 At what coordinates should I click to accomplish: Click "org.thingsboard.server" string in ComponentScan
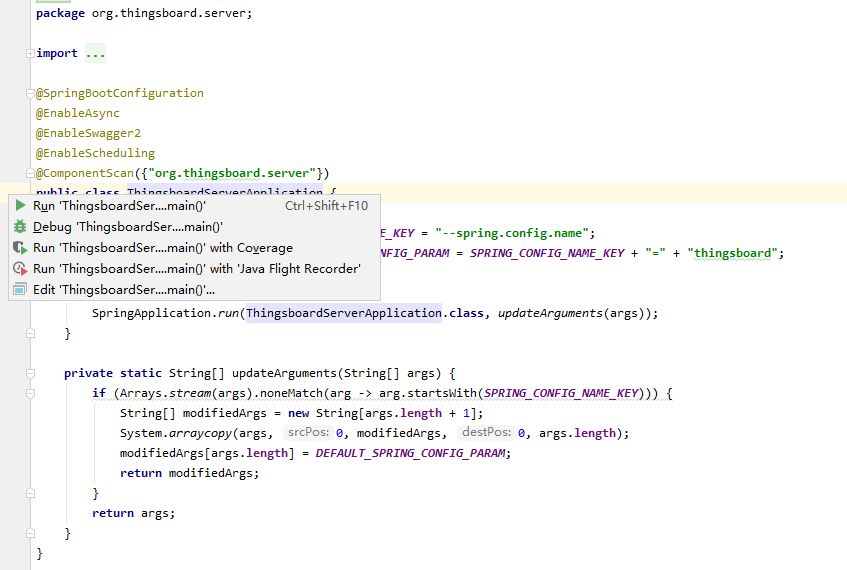tap(232, 173)
